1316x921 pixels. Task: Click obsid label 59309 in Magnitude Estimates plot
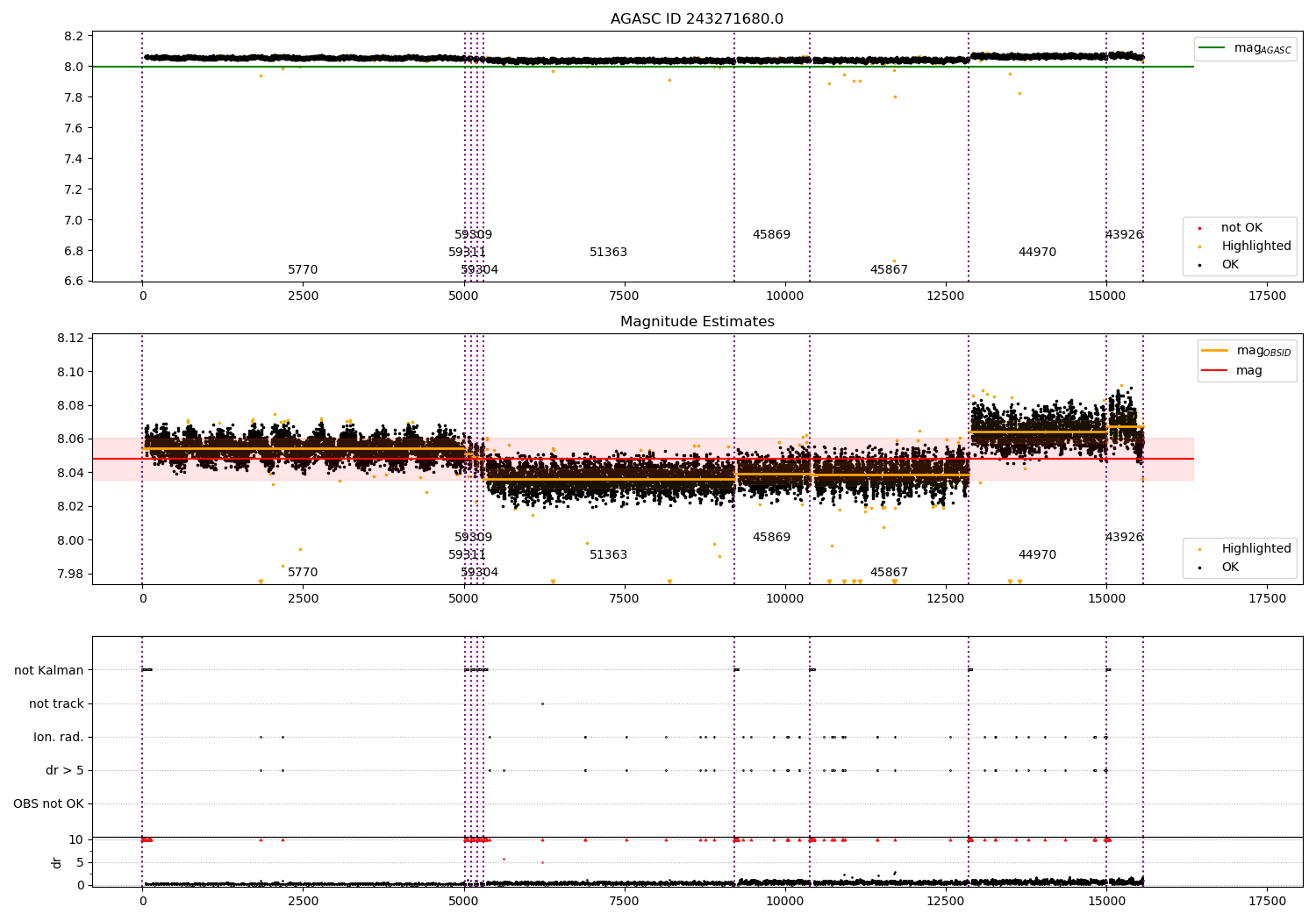click(x=473, y=538)
